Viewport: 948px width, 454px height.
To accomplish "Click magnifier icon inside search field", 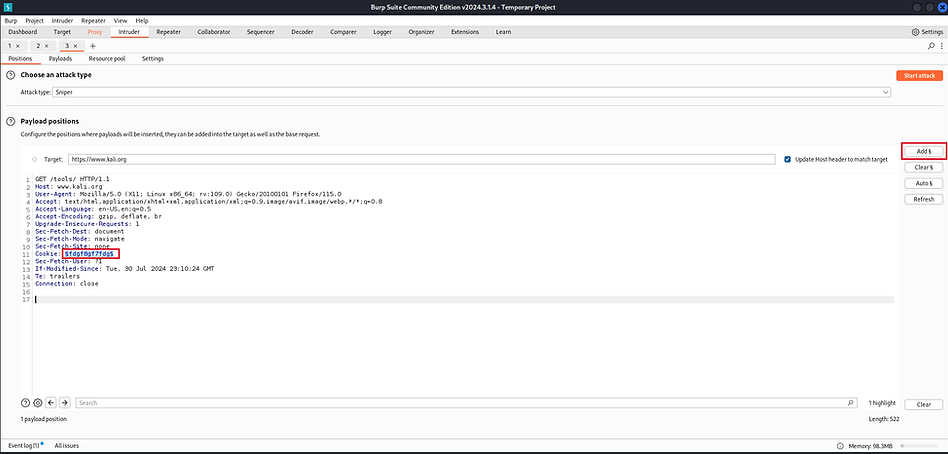I will tap(851, 403).
